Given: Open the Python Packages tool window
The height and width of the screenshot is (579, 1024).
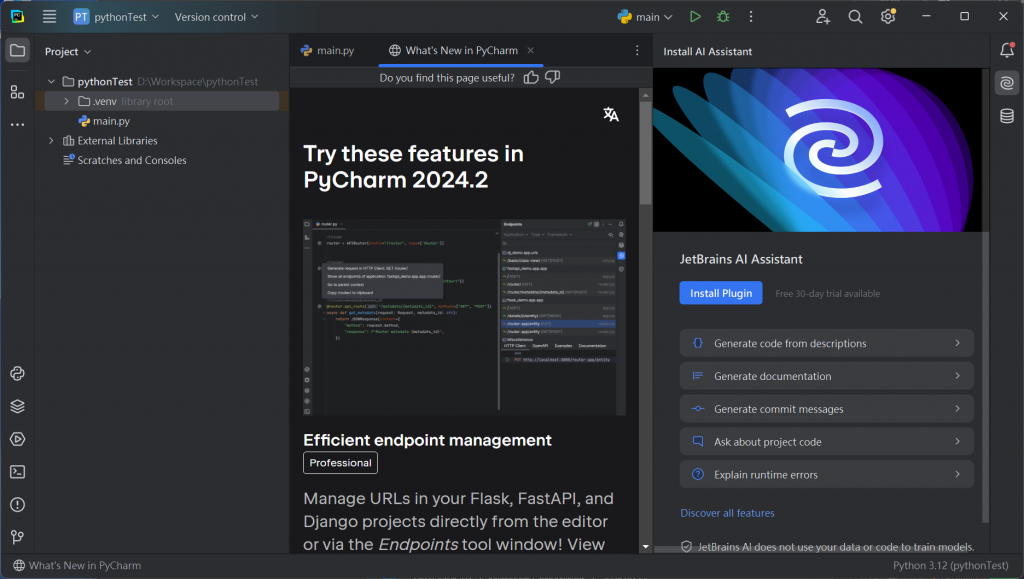Looking at the screenshot, I should [18, 406].
